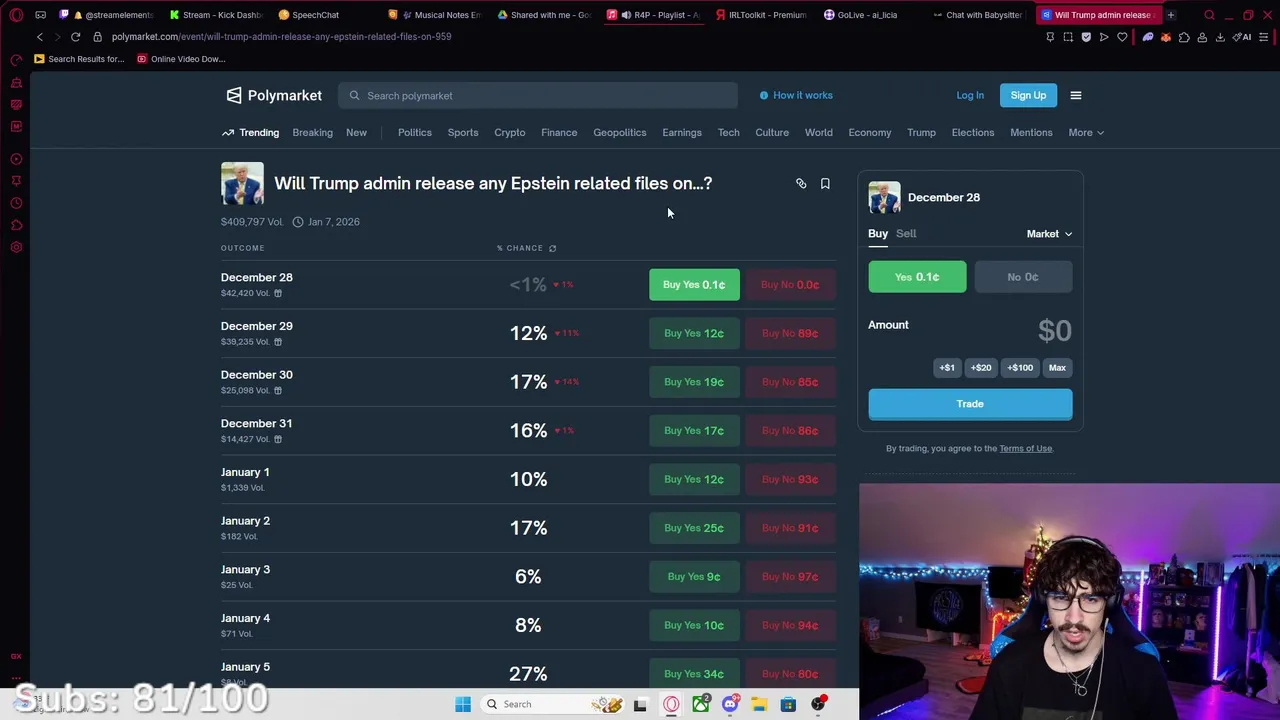Open OBS Studio from taskbar
This screenshot has width=1280, height=720.
818,704
